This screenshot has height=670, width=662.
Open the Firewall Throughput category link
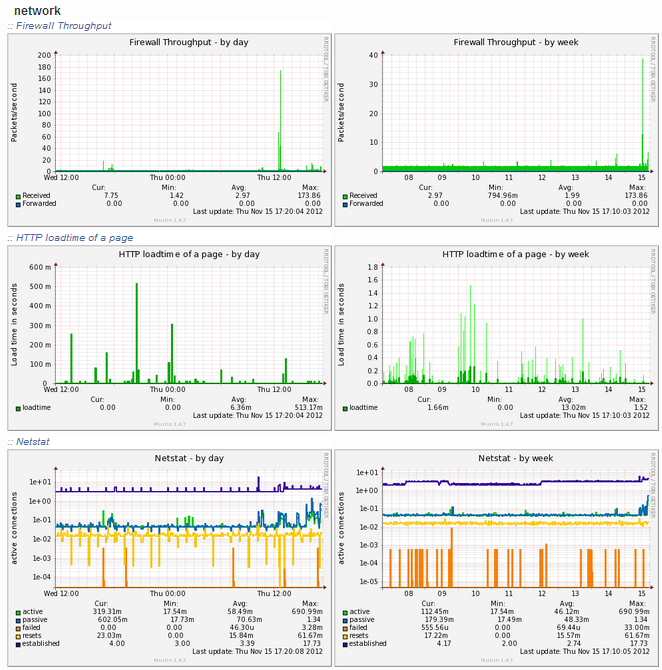(63, 26)
